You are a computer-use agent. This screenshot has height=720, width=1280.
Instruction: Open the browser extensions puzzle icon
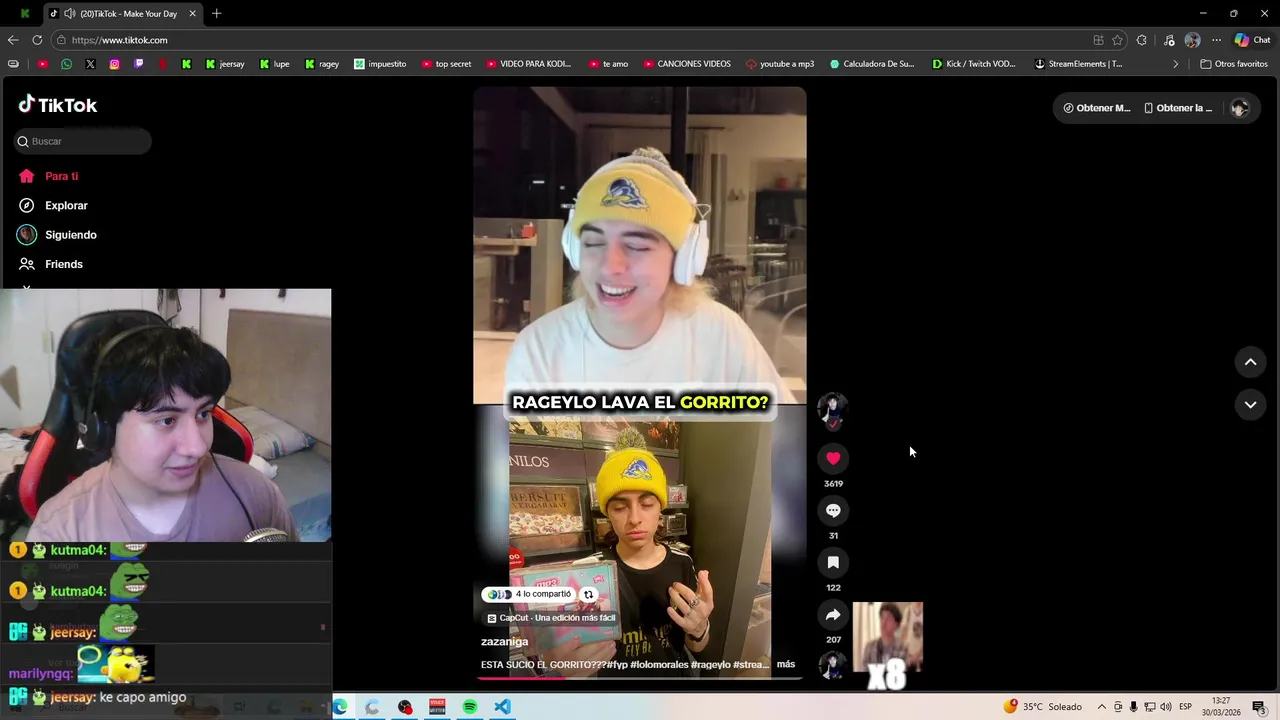pyautogui.click(x=1142, y=40)
